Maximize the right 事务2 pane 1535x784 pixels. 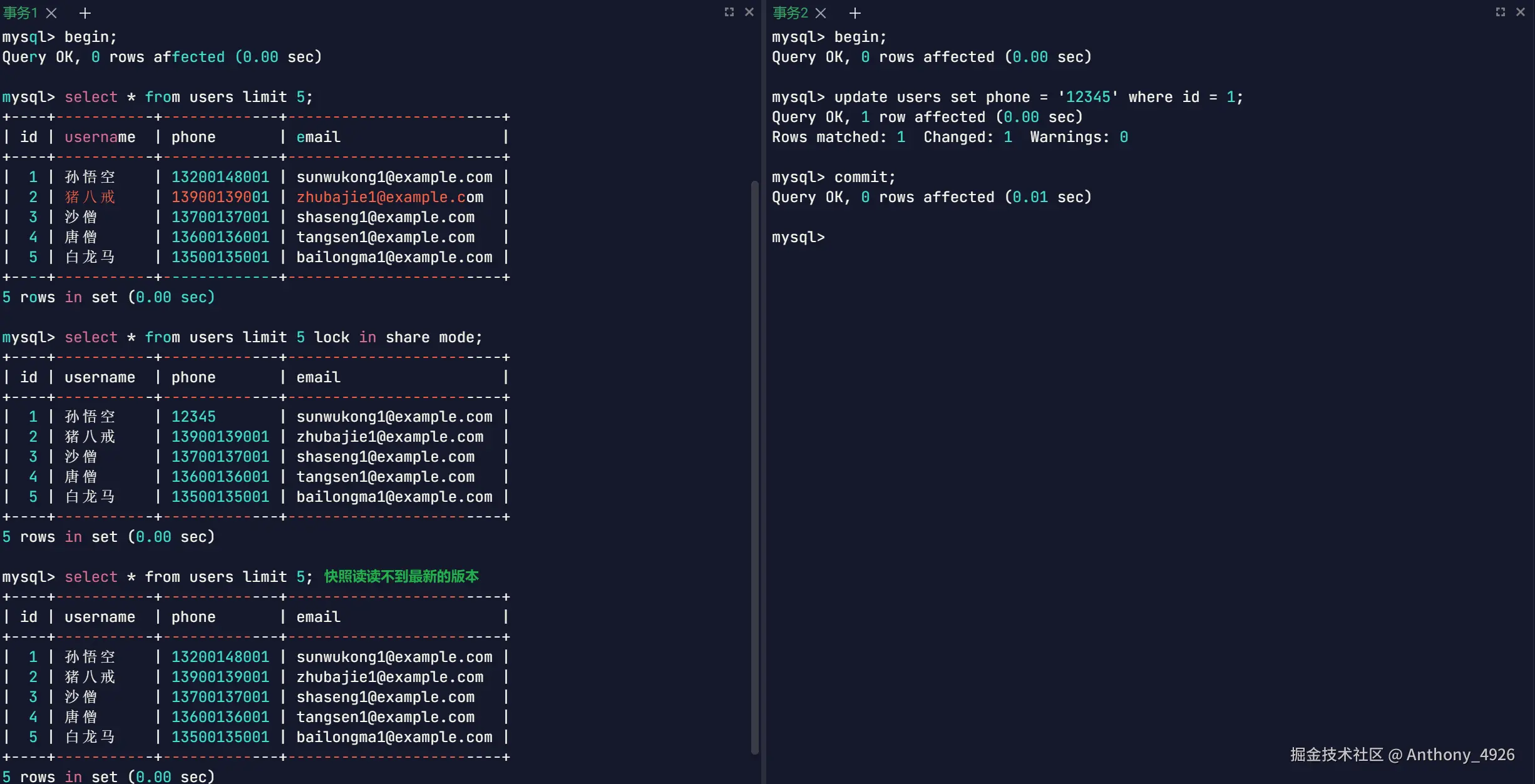tap(1500, 12)
